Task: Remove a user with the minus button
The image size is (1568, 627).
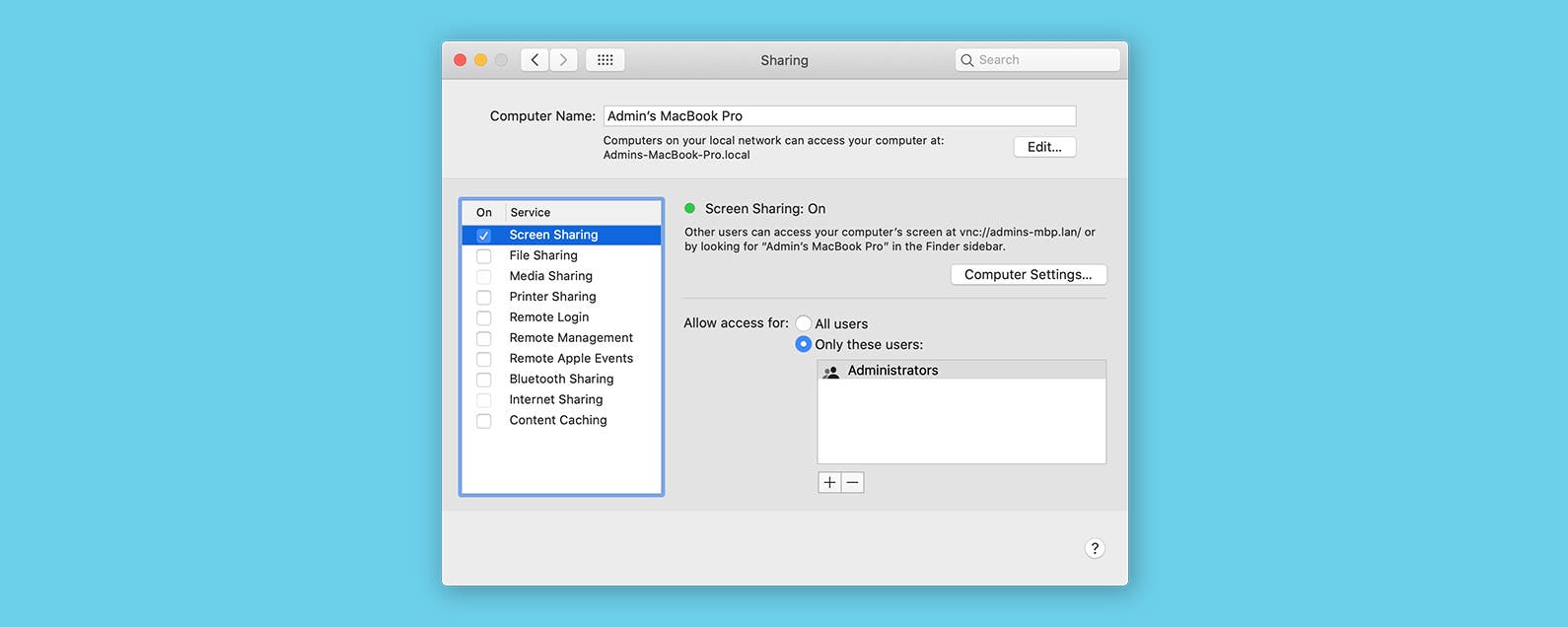Action: coord(853,482)
